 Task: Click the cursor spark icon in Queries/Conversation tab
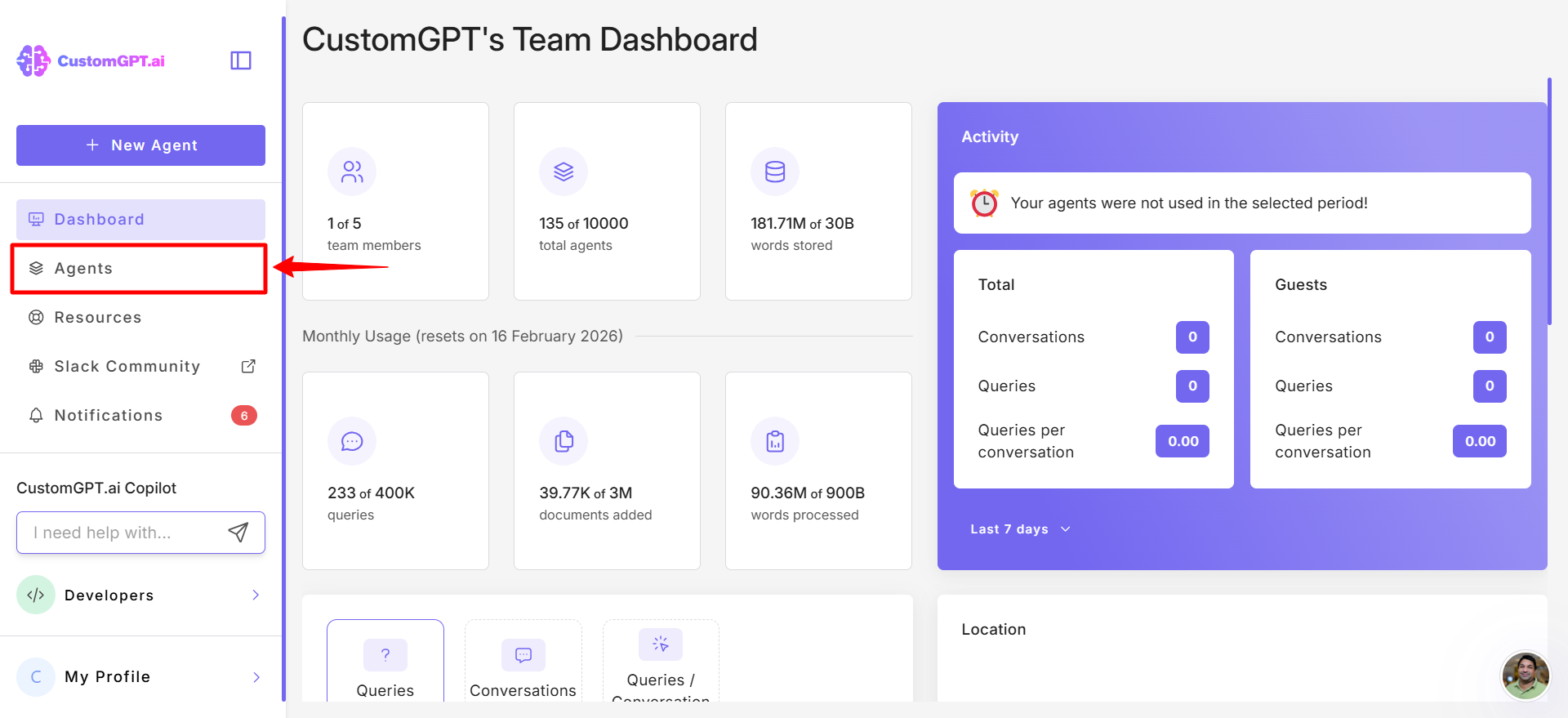coord(661,644)
